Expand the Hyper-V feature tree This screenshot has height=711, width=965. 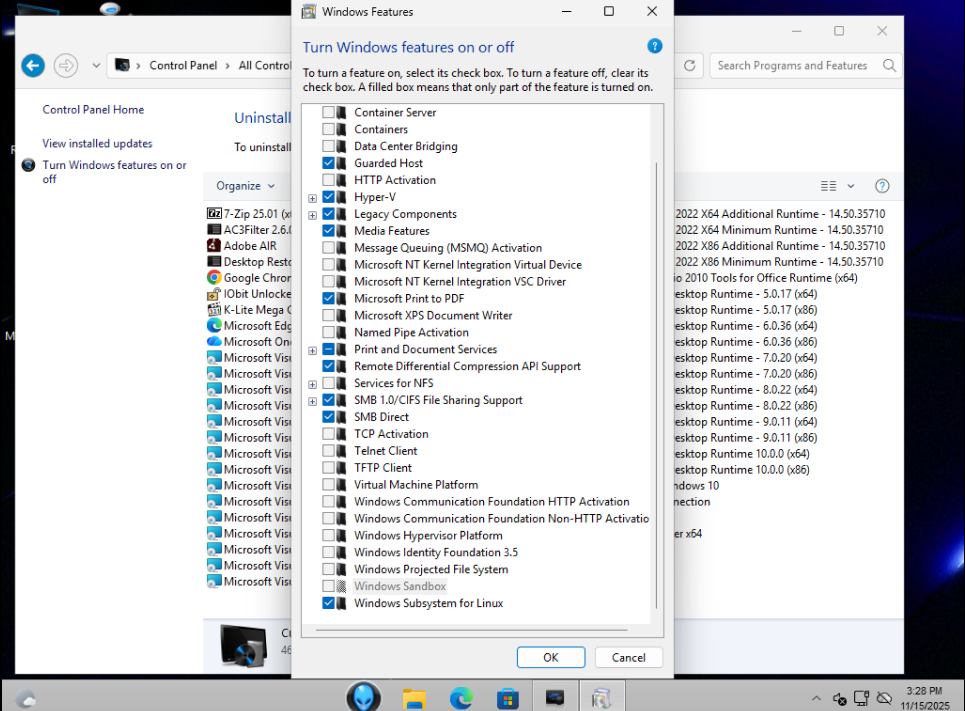click(x=313, y=198)
